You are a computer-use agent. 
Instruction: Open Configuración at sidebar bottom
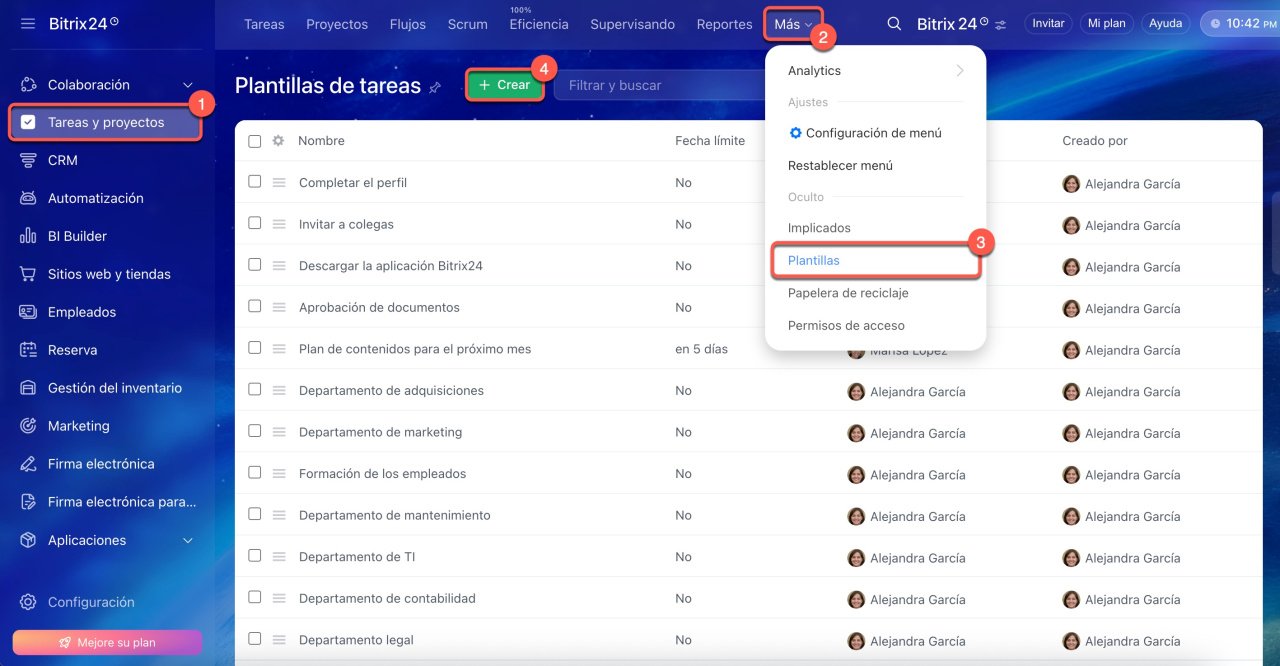point(90,602)
